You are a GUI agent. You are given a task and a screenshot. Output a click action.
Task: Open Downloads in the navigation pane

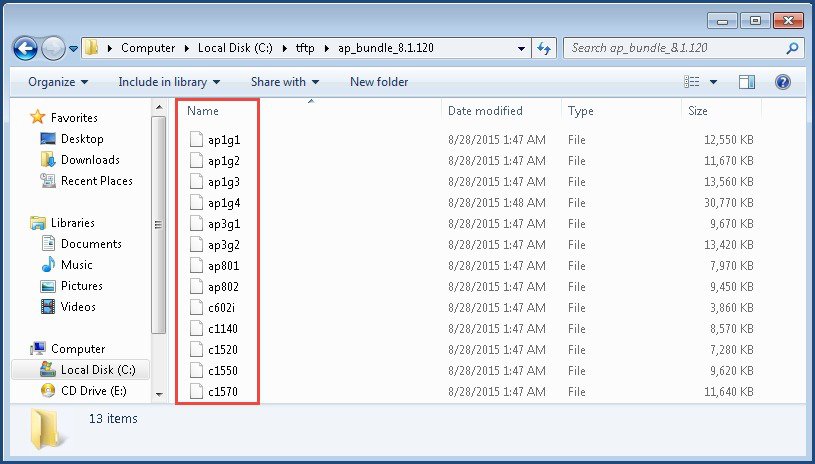[x=90, y=160]
